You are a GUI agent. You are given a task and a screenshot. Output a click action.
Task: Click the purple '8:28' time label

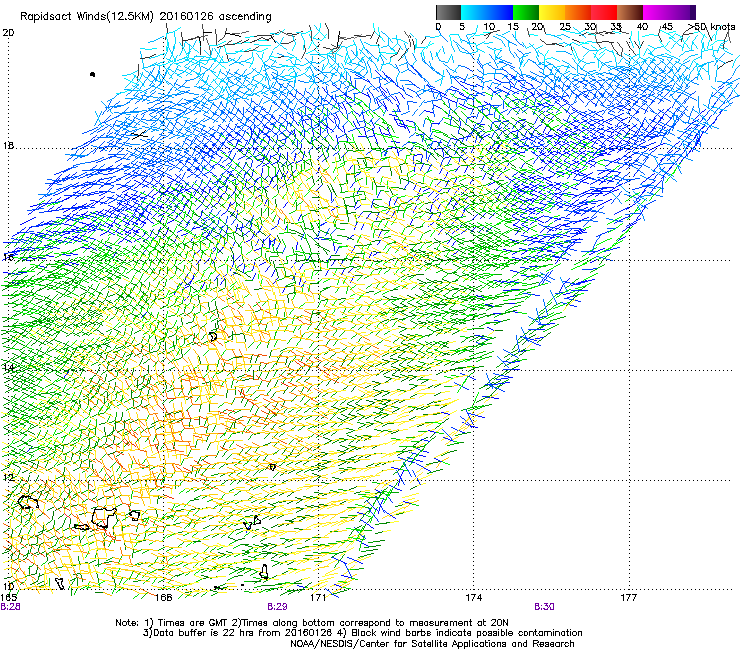10,607
